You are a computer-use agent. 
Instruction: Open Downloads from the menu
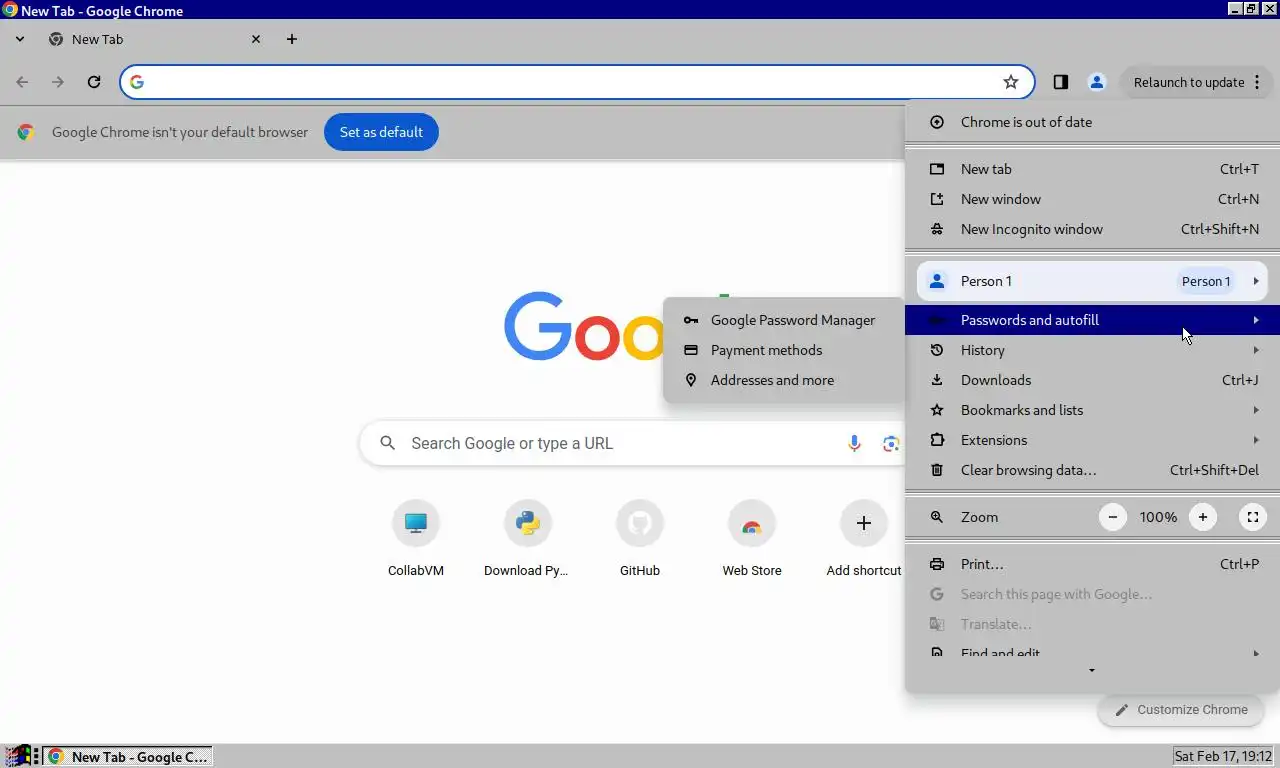(1092, 380)
